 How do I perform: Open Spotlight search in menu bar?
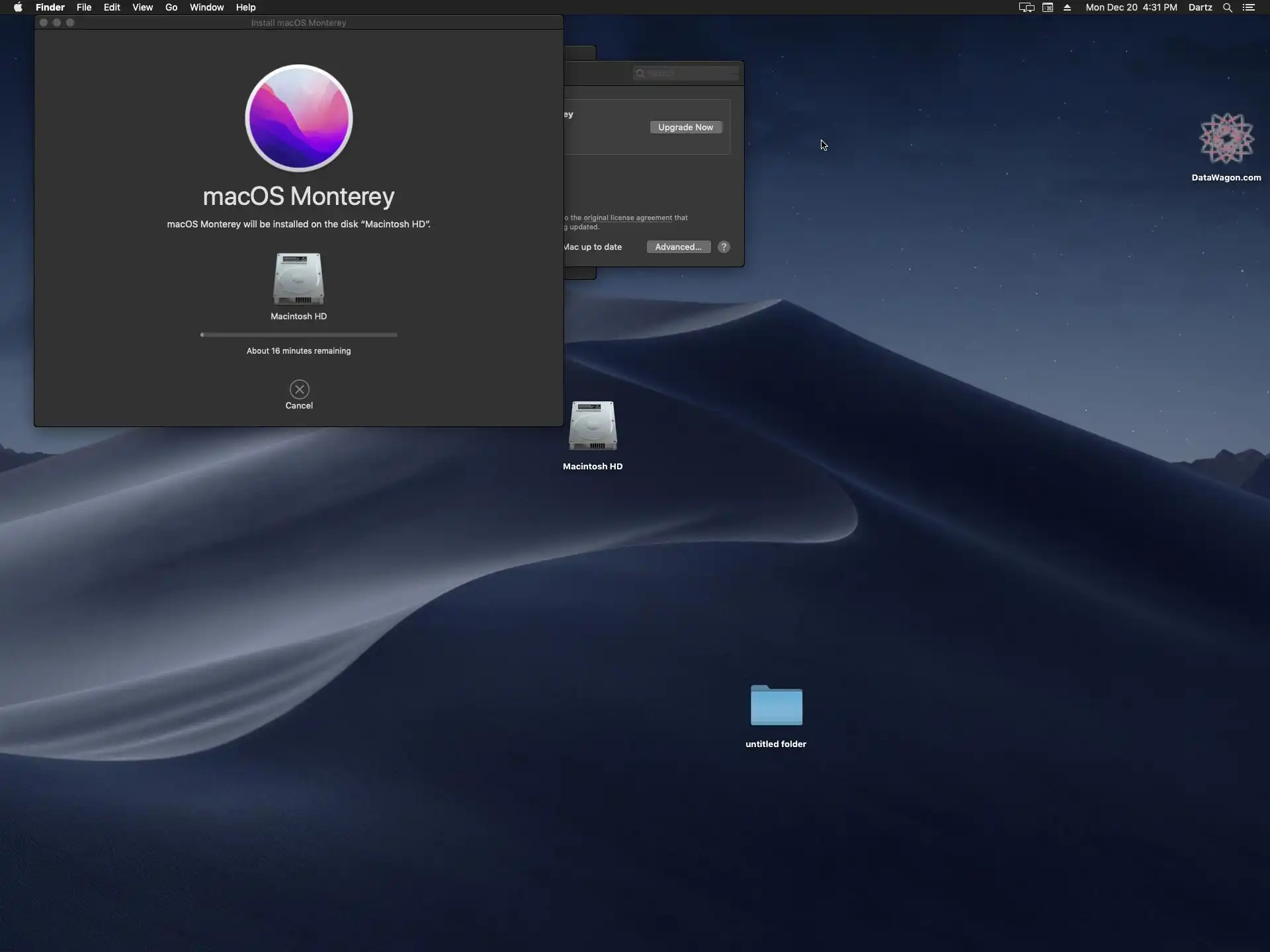click(1227, 7)
